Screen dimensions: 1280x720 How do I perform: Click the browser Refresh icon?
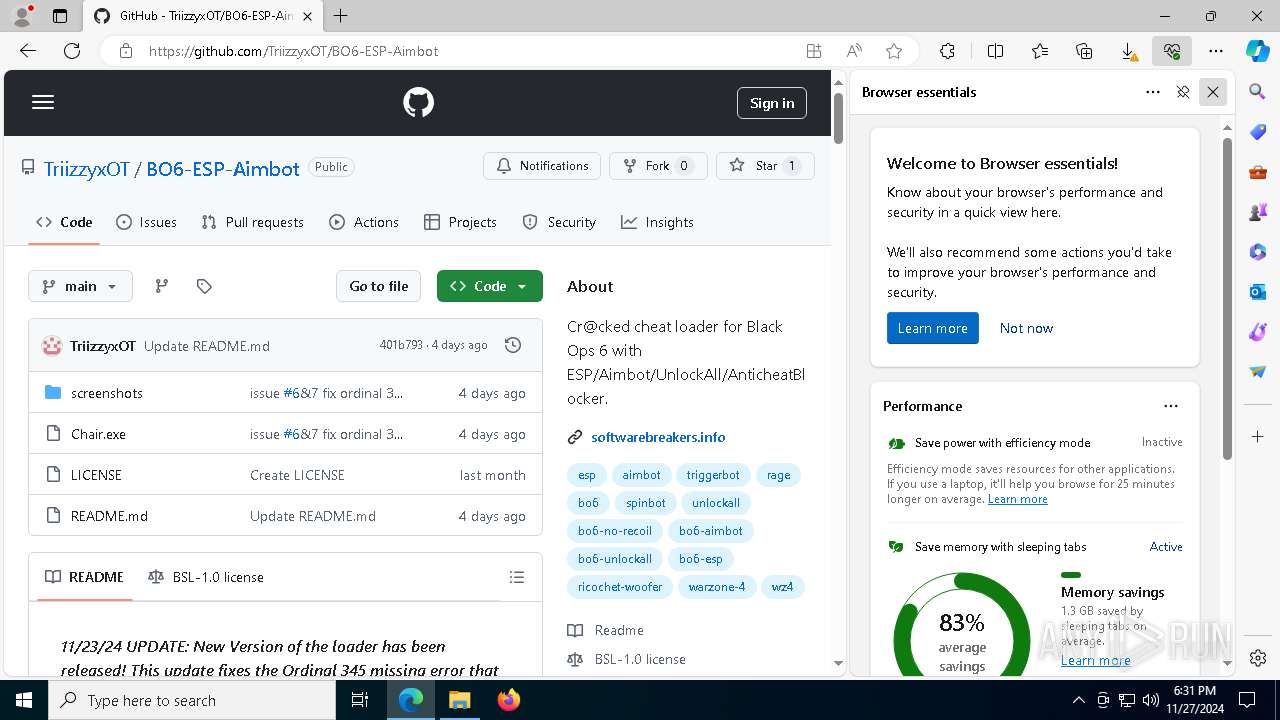72,51
